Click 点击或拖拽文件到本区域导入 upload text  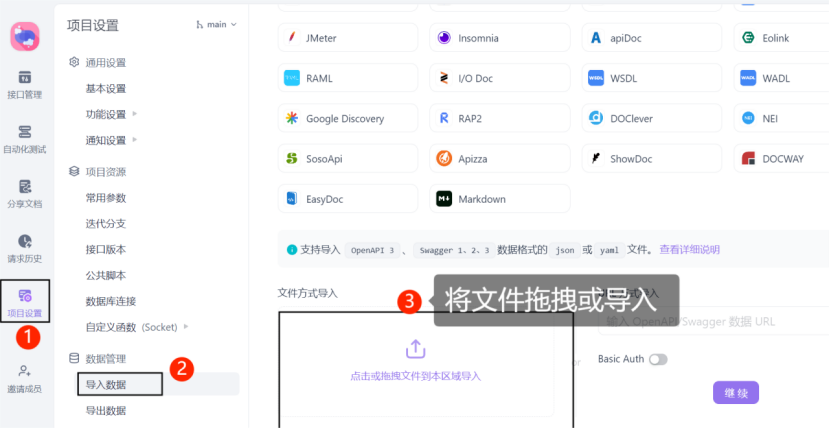pos(416,376)
